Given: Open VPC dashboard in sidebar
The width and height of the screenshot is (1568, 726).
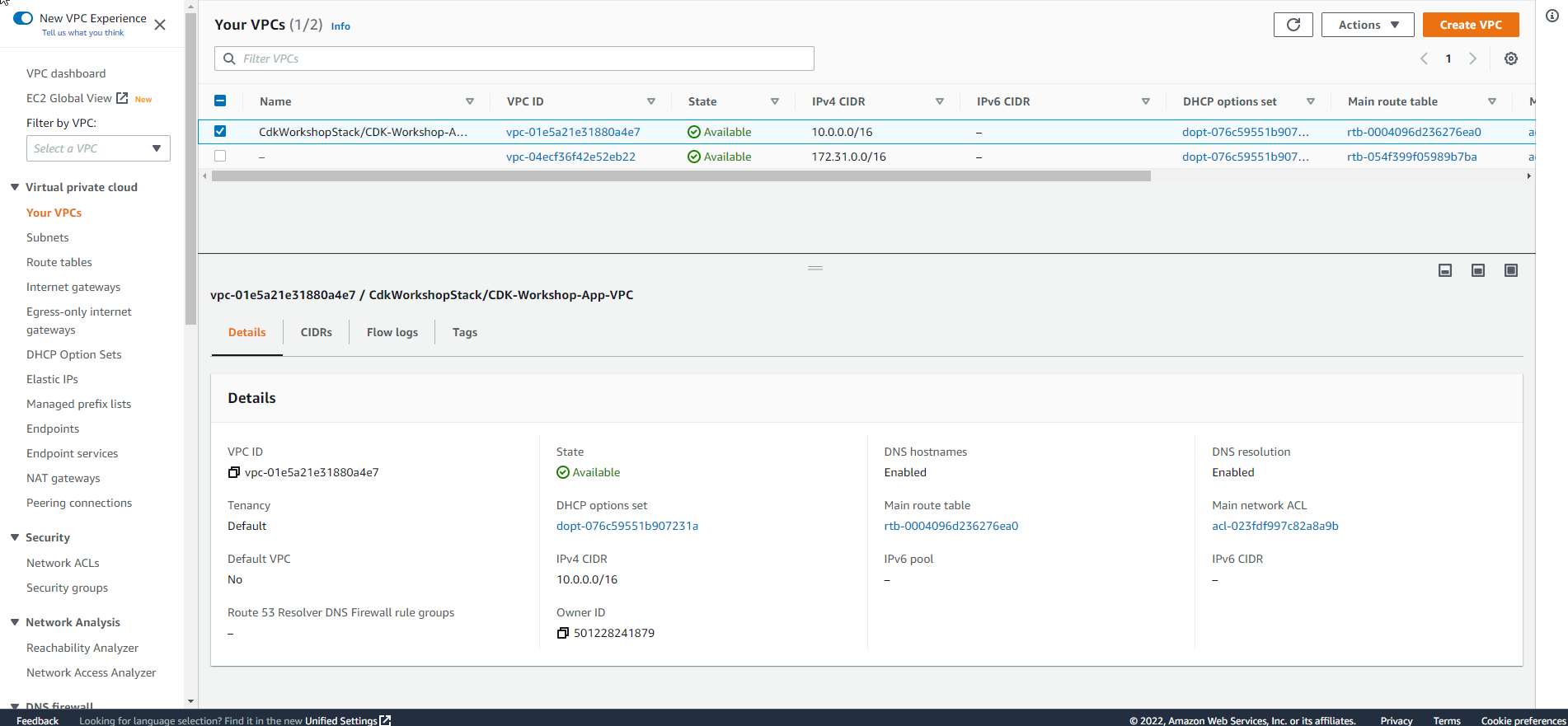Looking at the screenshot, I should click(66, 73).
